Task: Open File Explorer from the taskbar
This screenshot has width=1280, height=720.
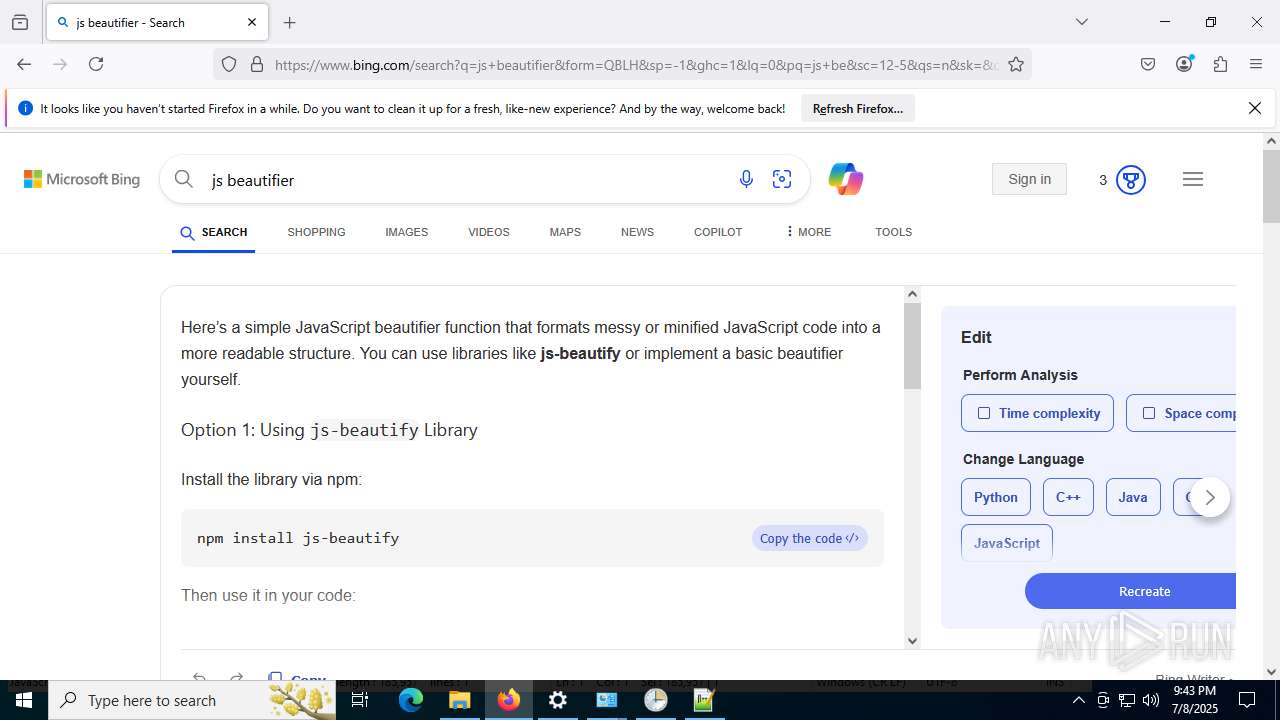Action: (x=459, y=700)
